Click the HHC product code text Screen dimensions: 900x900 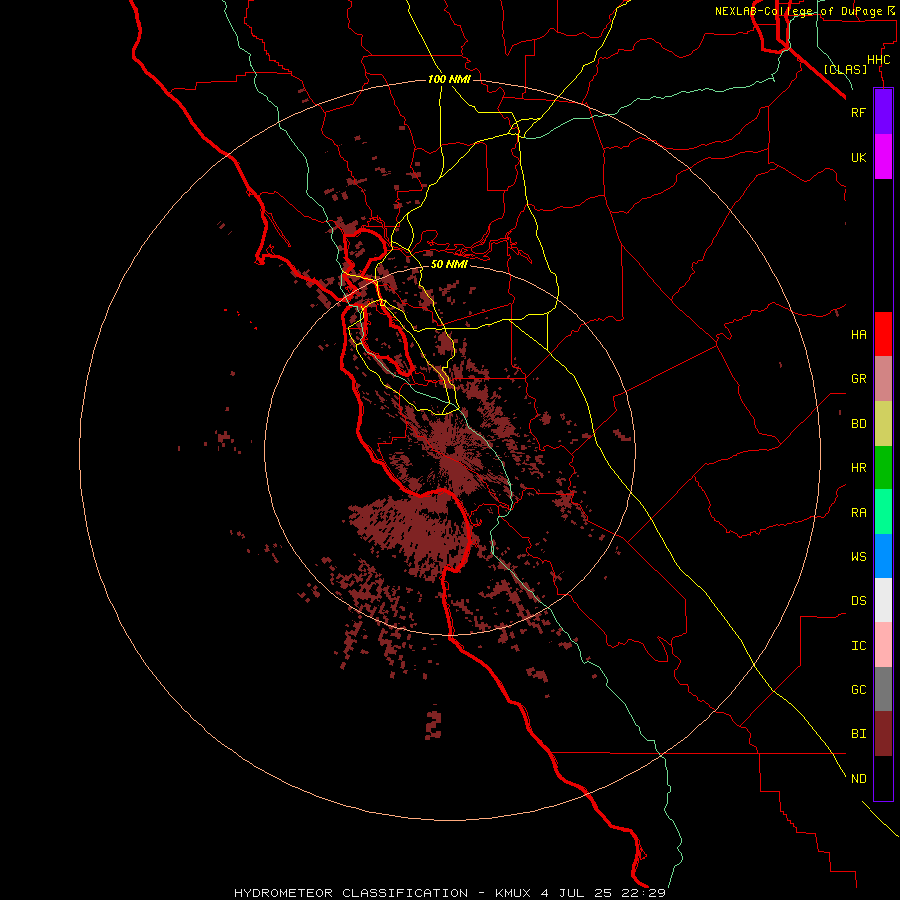[x=878, y=60]
